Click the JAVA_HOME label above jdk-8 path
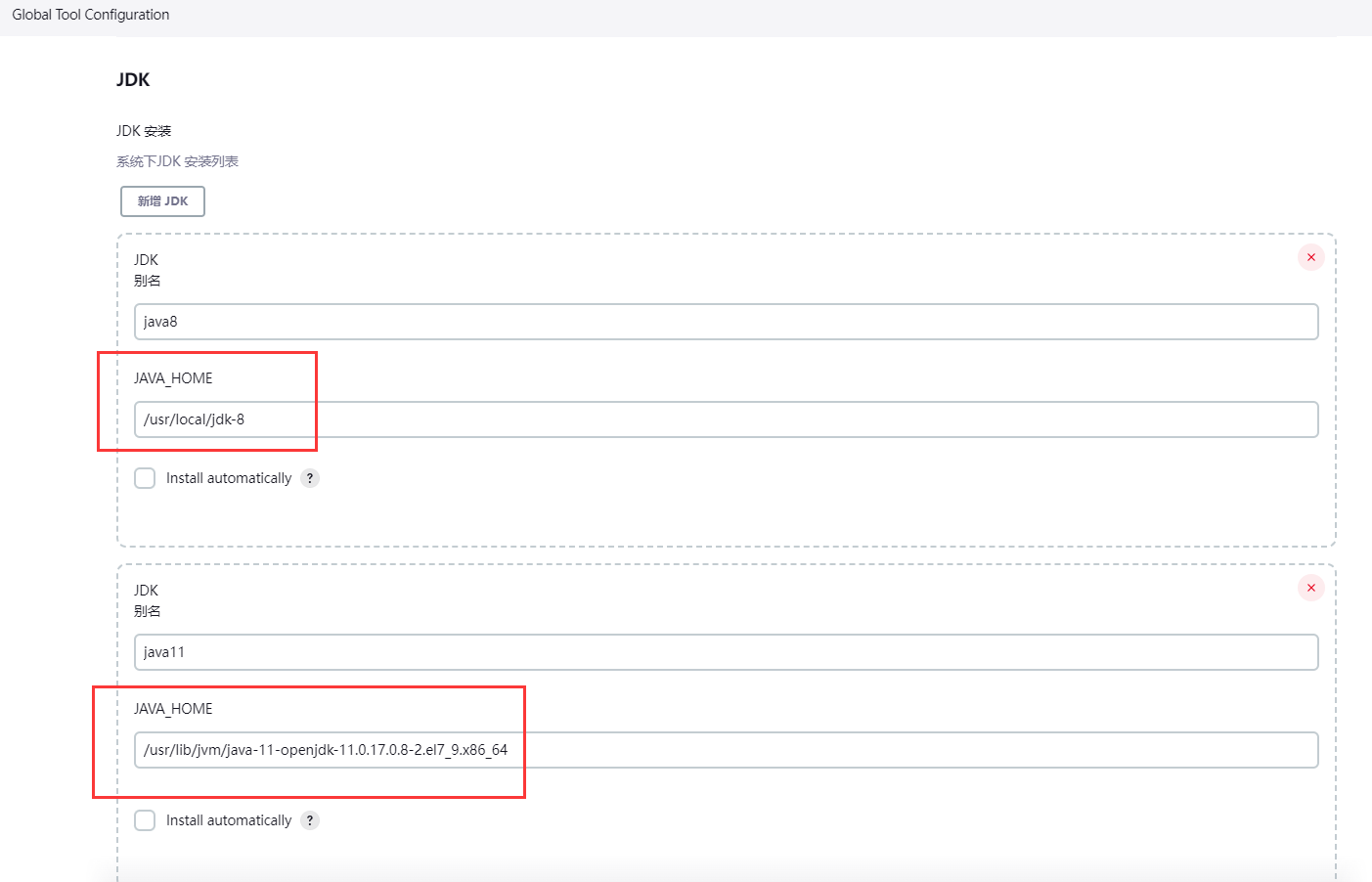The width and height of the screenshot is (1372, 882). pyautogui.click(x=173, y=378)
